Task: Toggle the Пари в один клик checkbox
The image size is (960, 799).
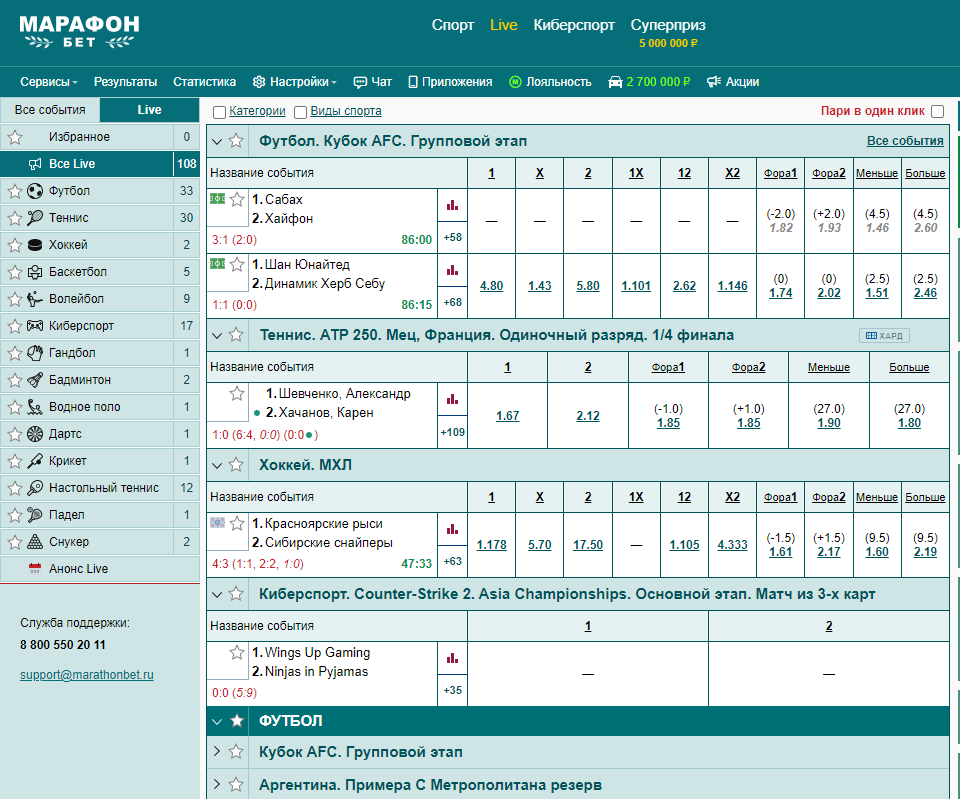Action: pos(937,111)
